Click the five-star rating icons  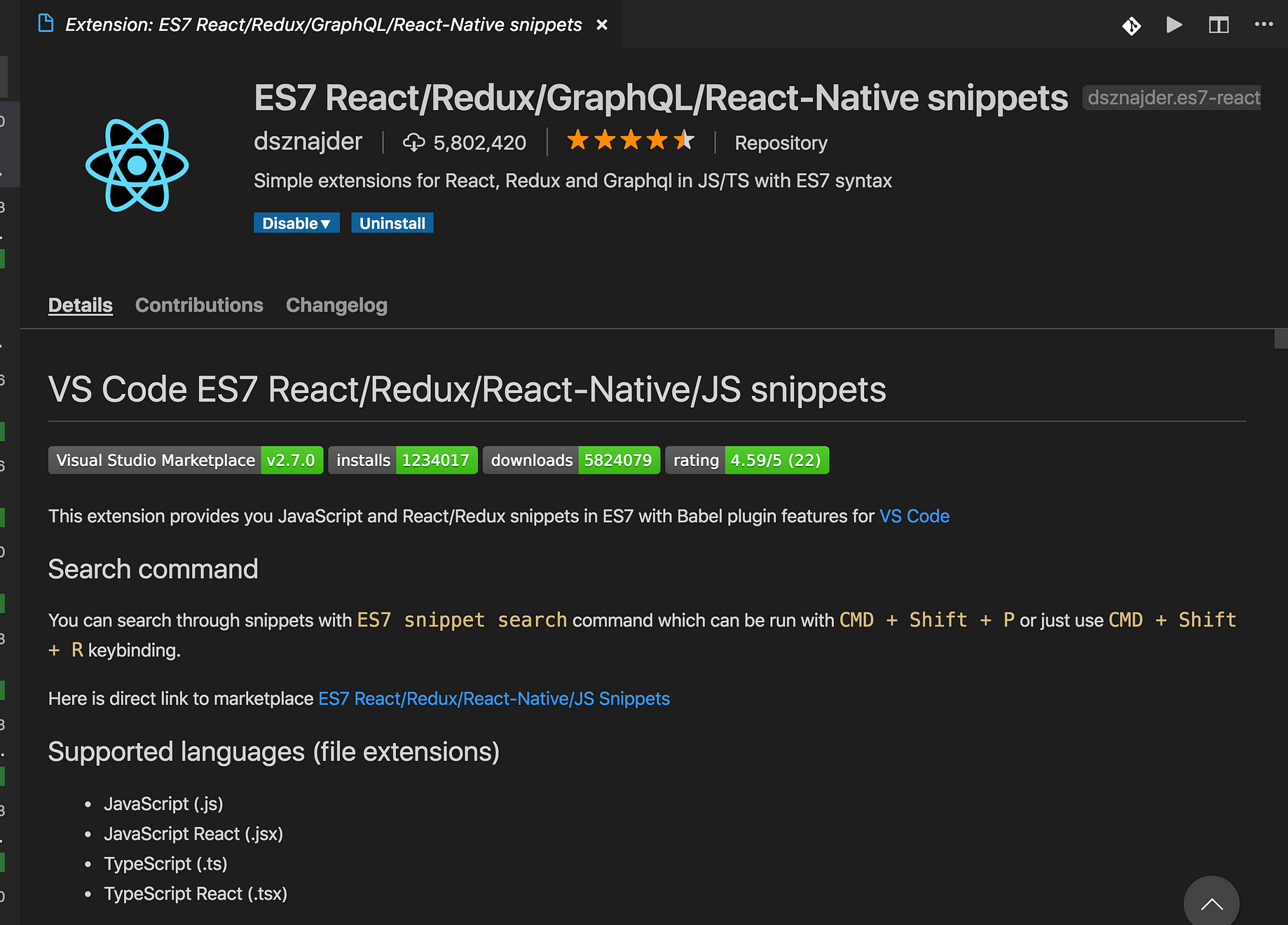[x=630, y=140]
